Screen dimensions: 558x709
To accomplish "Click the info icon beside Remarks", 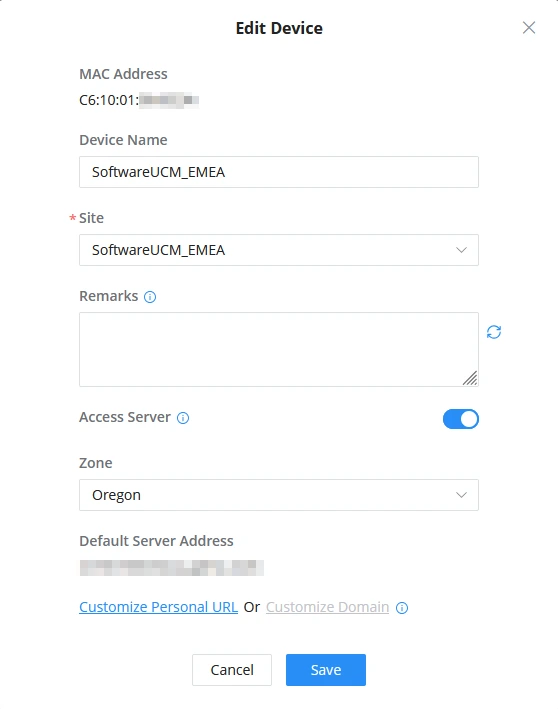I will tap(150, 297).
